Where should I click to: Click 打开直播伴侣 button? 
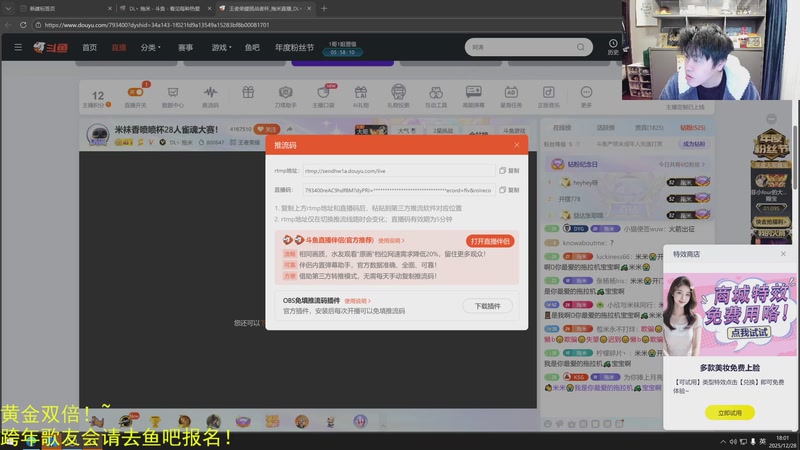490,241
